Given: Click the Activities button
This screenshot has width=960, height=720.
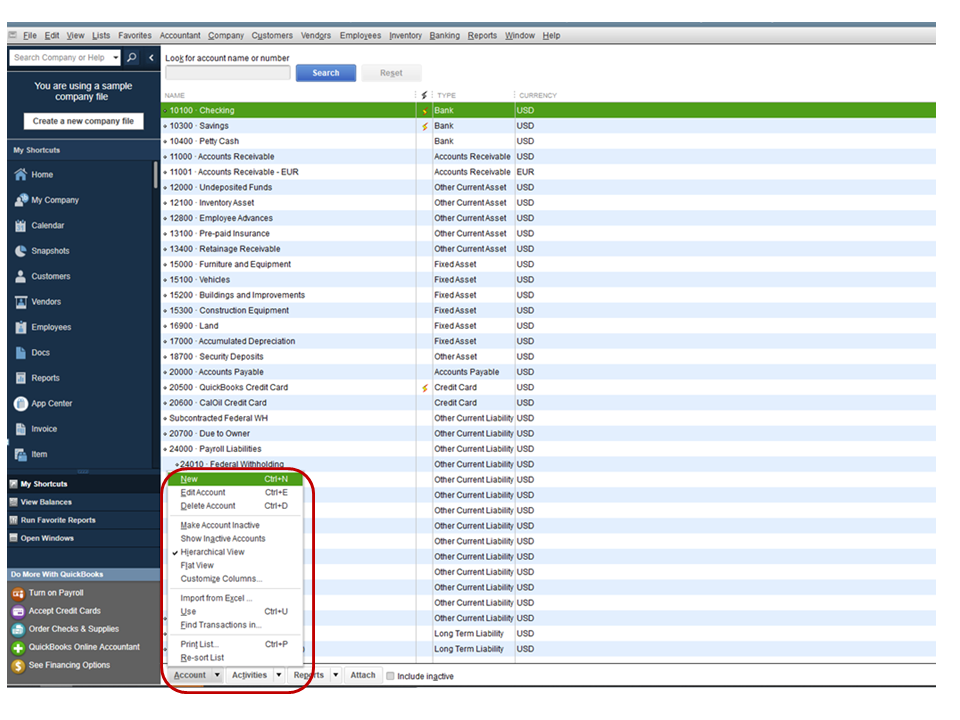Looking at the screenshot, I should click(249, 675).
